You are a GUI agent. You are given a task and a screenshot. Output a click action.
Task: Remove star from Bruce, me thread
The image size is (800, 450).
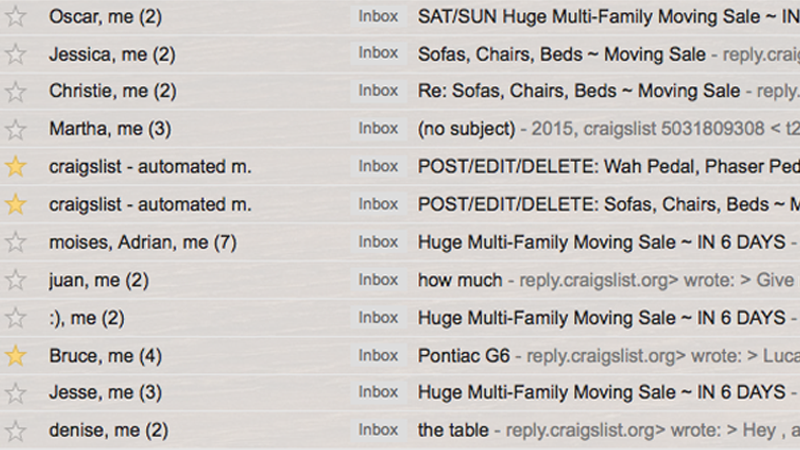[16, 355]
